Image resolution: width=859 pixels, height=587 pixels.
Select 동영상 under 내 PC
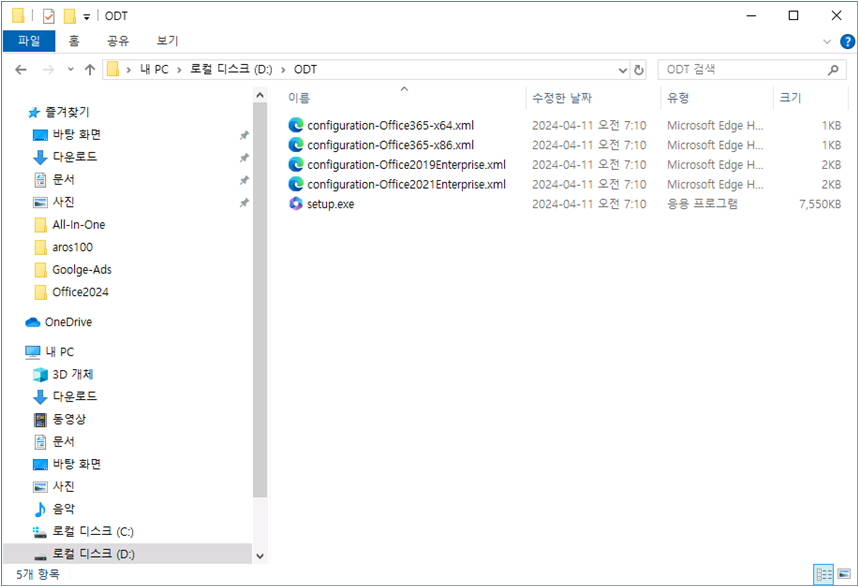tap(60, 419)
